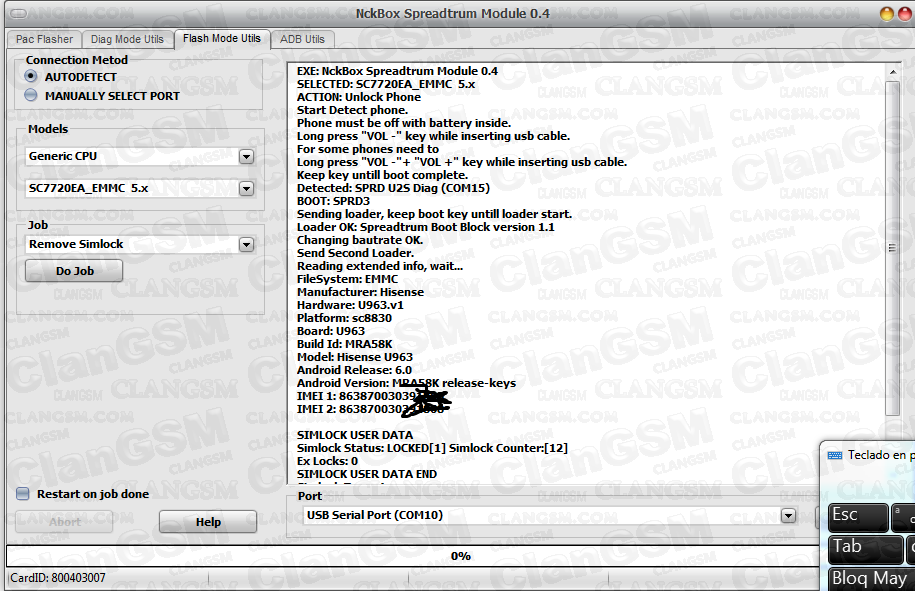The height and width of the screenshot is (591, 915).
Task: Click the ACTION: Unlock Phone log line
Action: click(x=359, y=97)
